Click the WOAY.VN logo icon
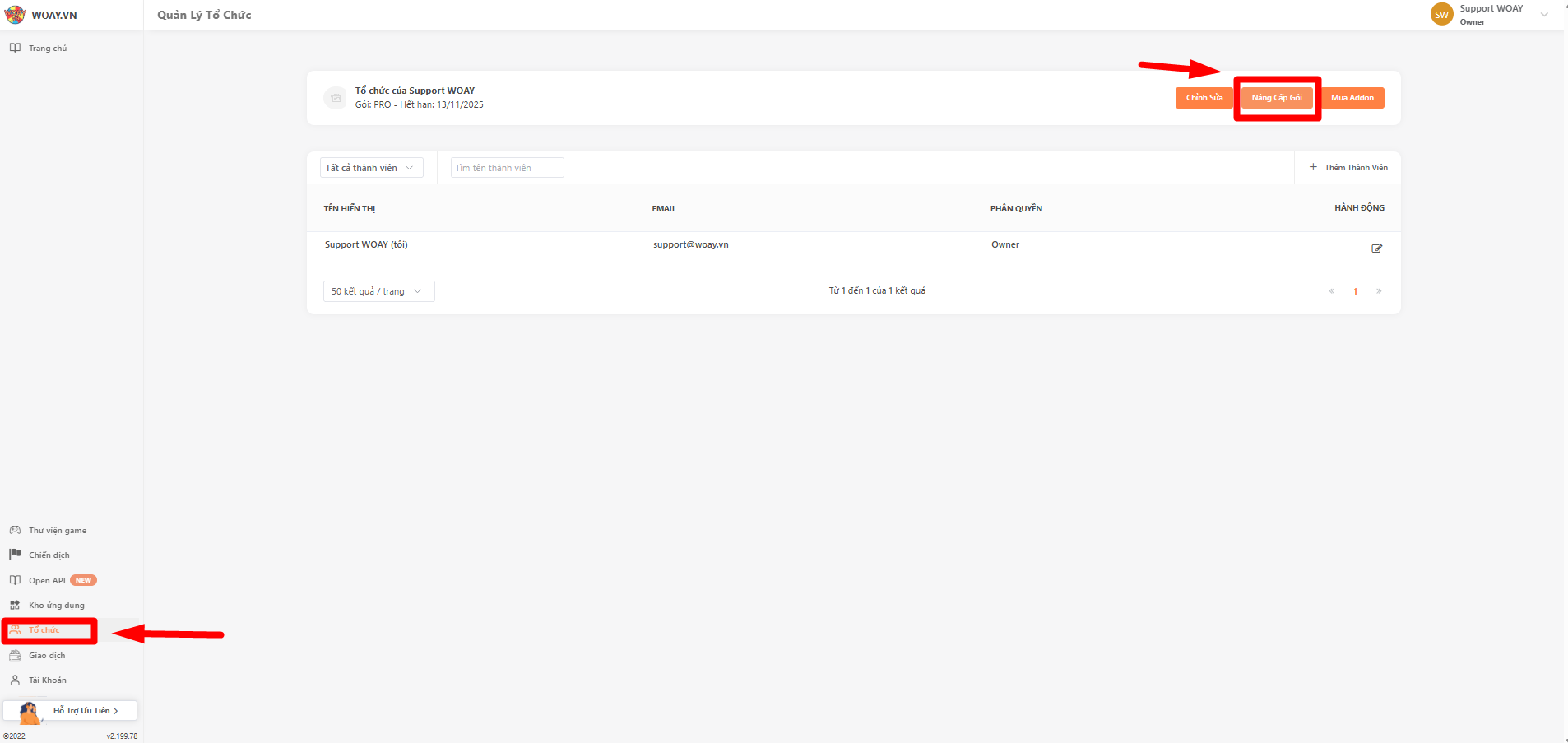1568x743 pixels. 15,15
